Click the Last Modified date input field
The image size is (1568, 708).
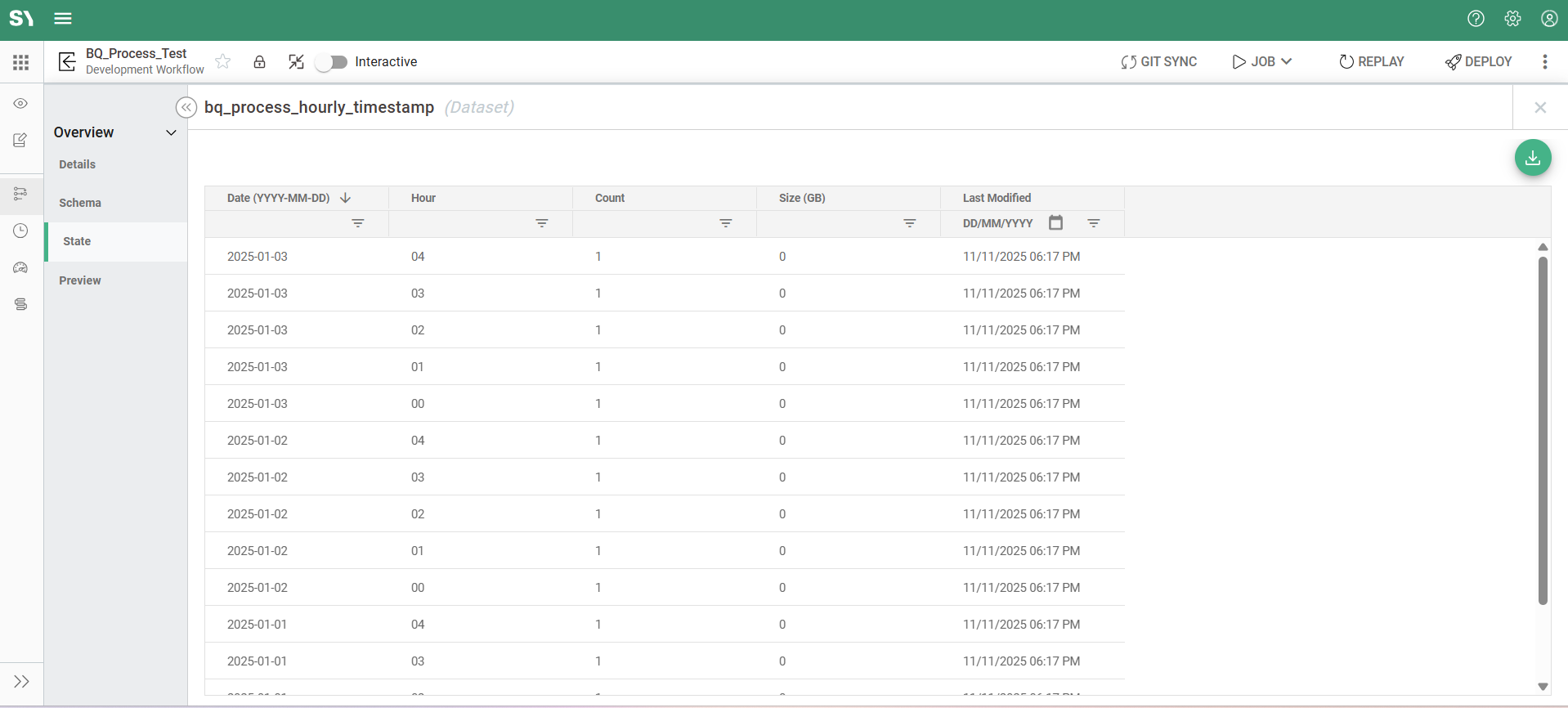click(x=997, y=223)
